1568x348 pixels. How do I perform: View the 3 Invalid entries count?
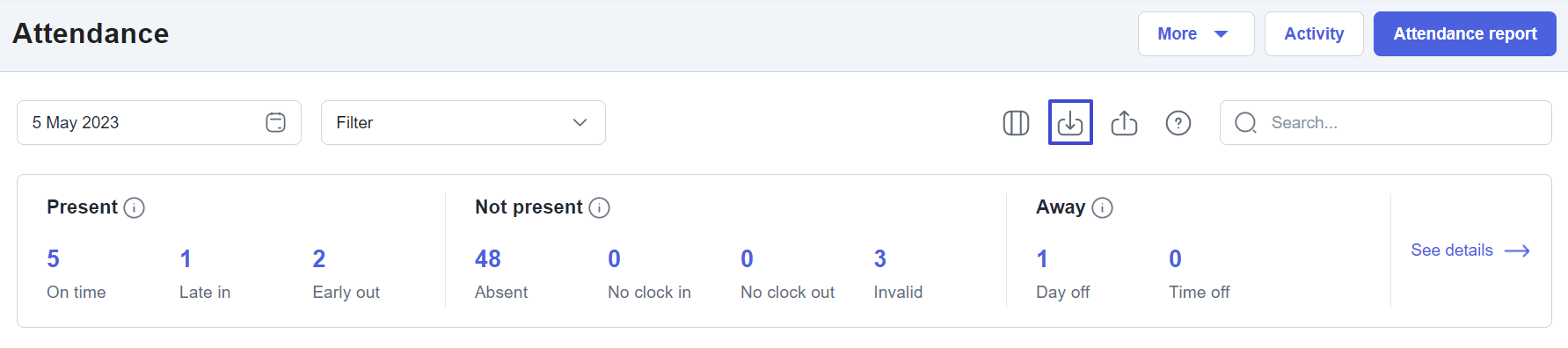880,258
